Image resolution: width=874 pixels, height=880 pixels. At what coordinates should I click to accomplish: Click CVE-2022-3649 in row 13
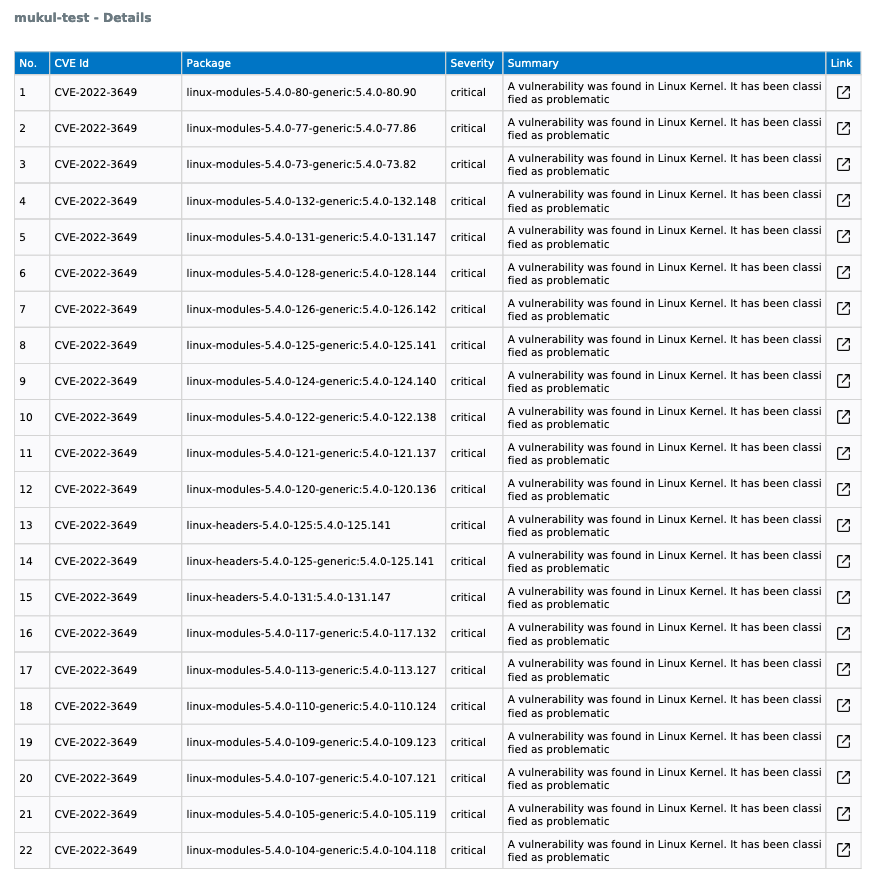[95, 525]
